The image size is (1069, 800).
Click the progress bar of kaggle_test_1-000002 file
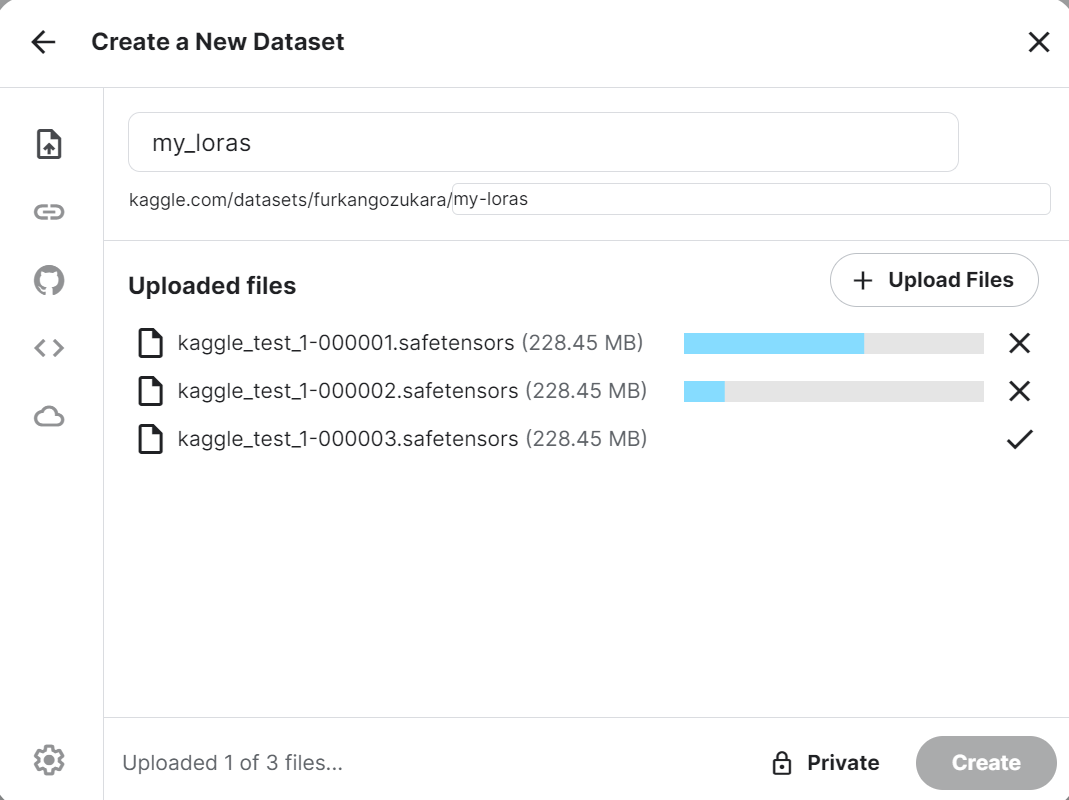(833, 391)
